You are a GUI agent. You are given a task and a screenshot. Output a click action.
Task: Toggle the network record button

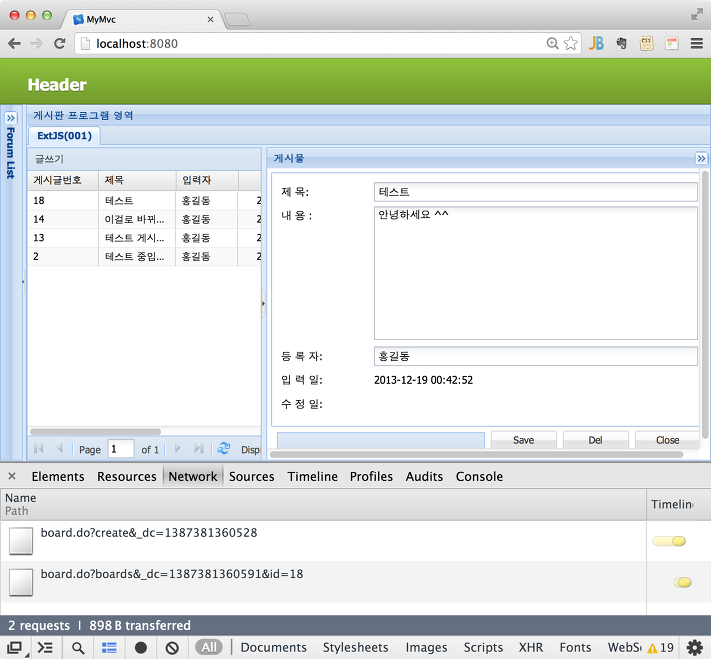point(141,648)
